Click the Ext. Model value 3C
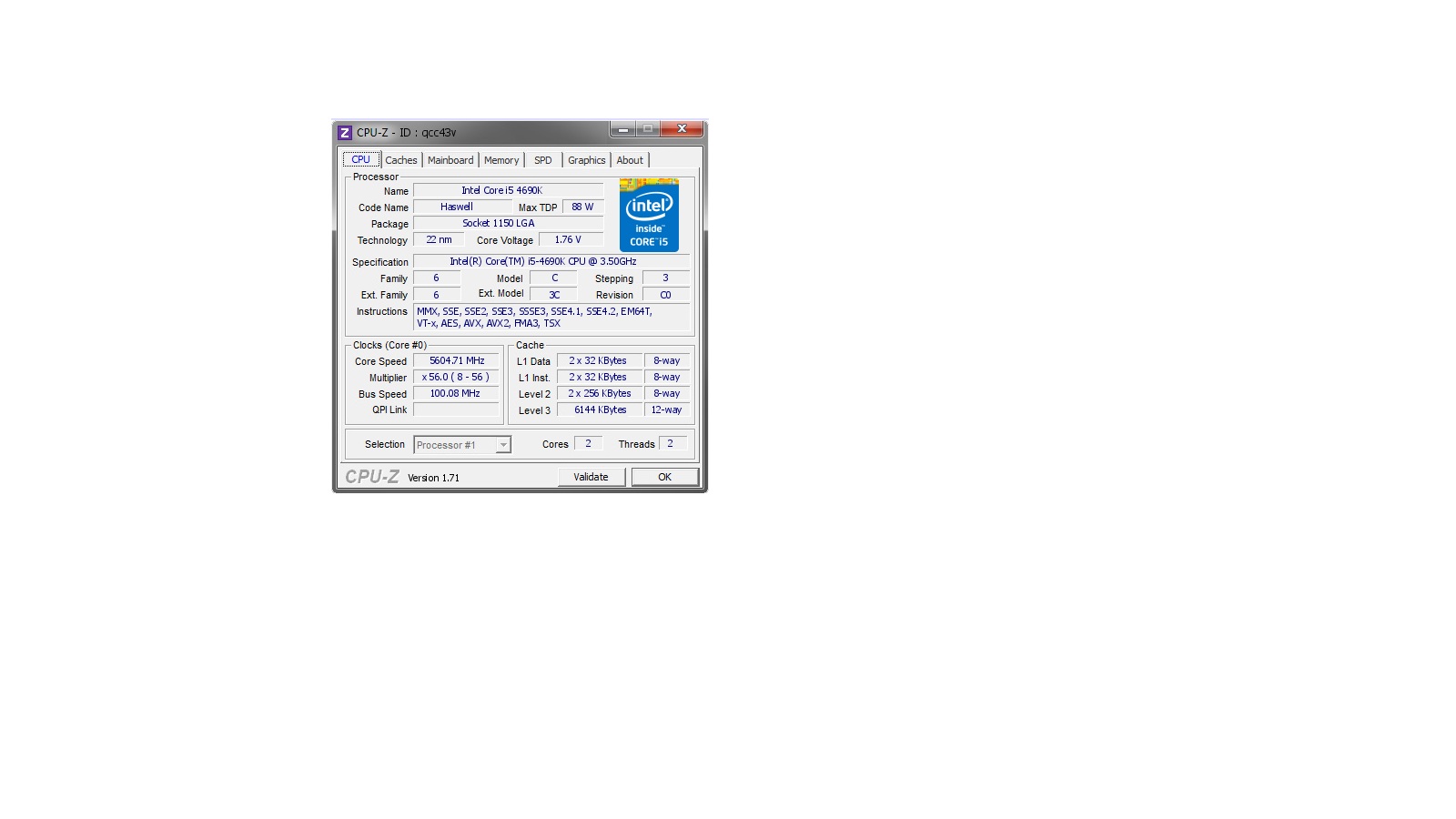This screenshot has height=819, width=1456. (554, 294)
